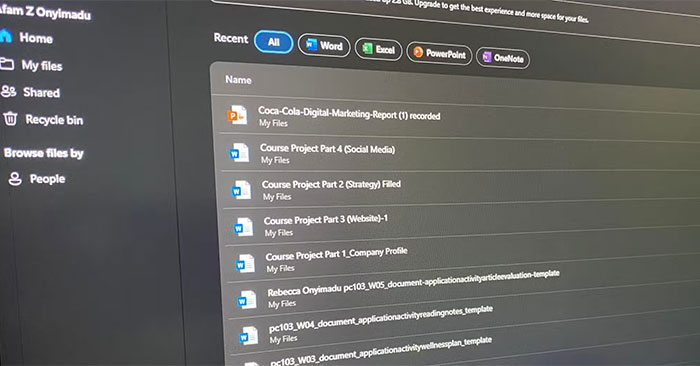
Task: Click My Files location under Course Project Part 2
Action: (277, 196)
